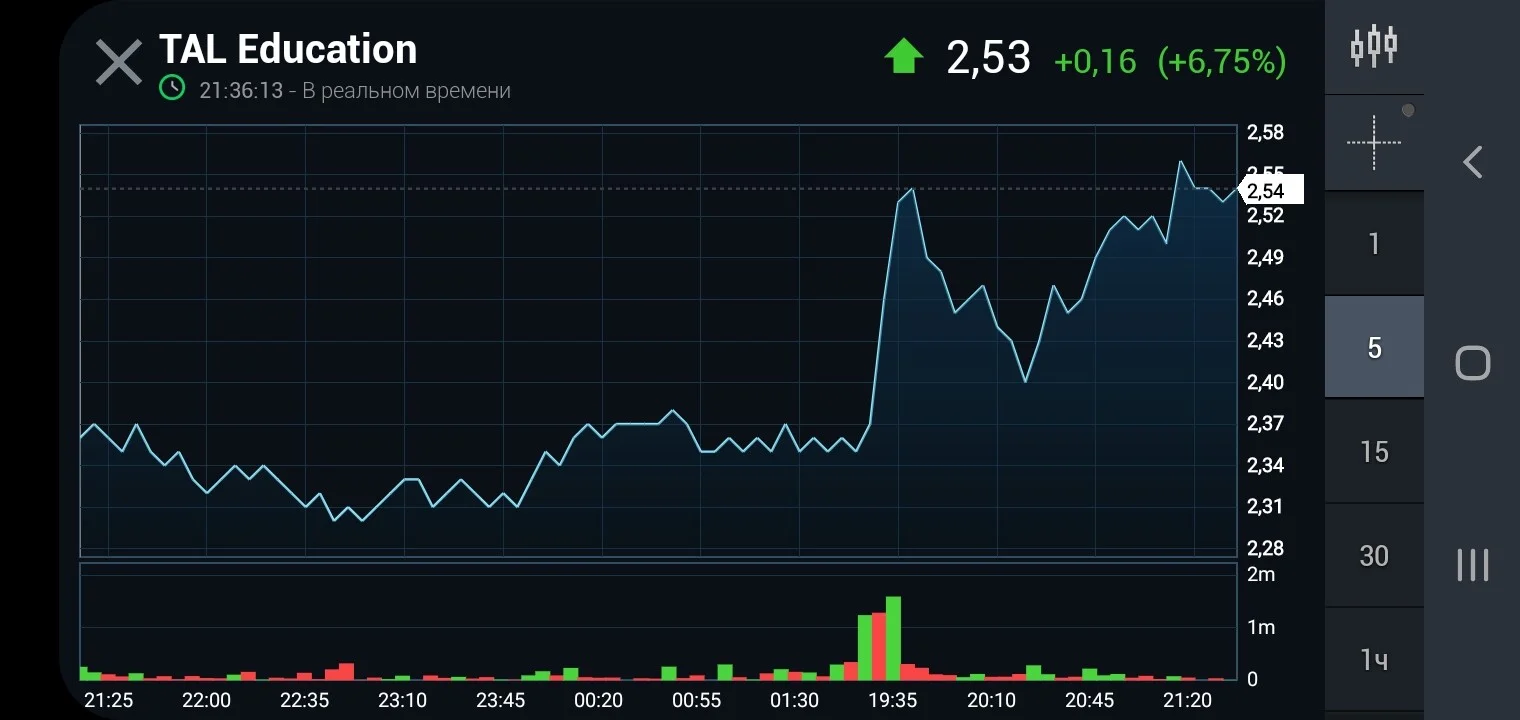
Task: Tap the Android back navigation button
Action: tap(1472, 161)
